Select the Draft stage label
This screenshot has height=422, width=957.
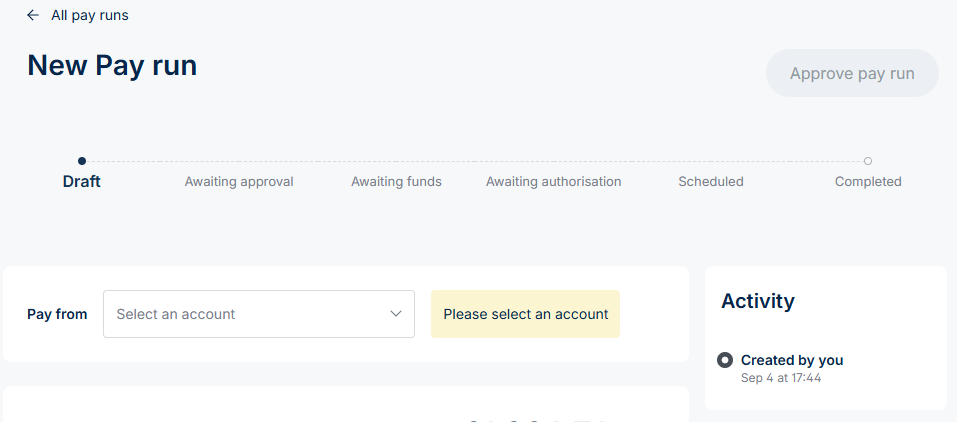82,182
